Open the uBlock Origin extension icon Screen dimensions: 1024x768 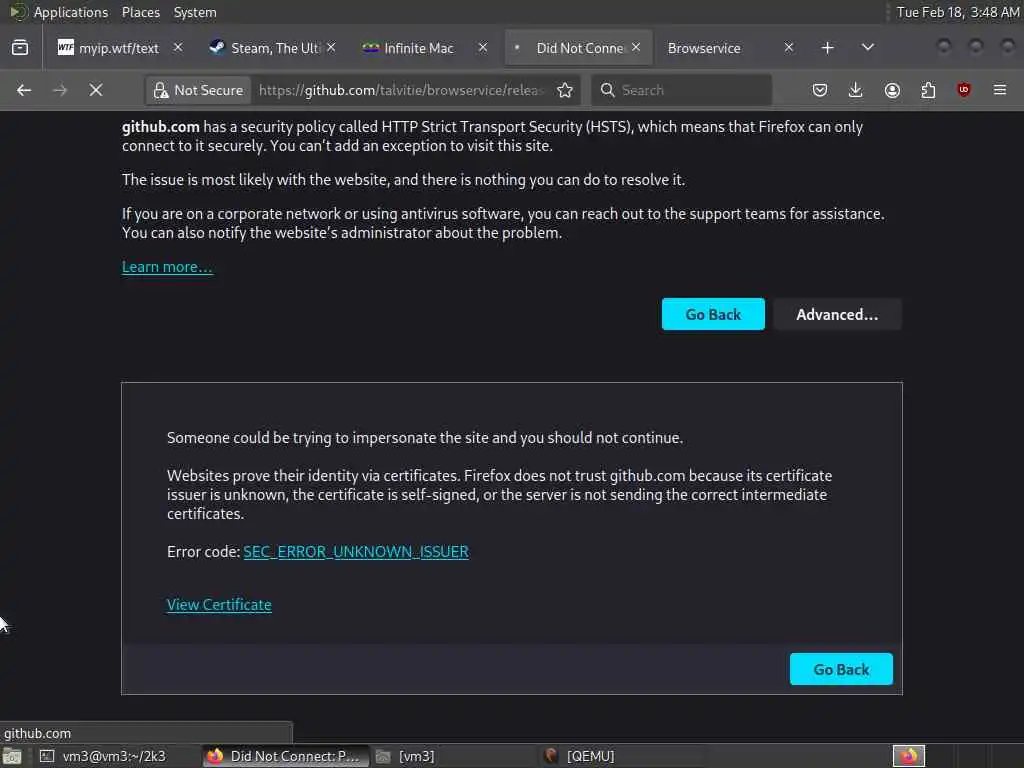pos(964,90)
